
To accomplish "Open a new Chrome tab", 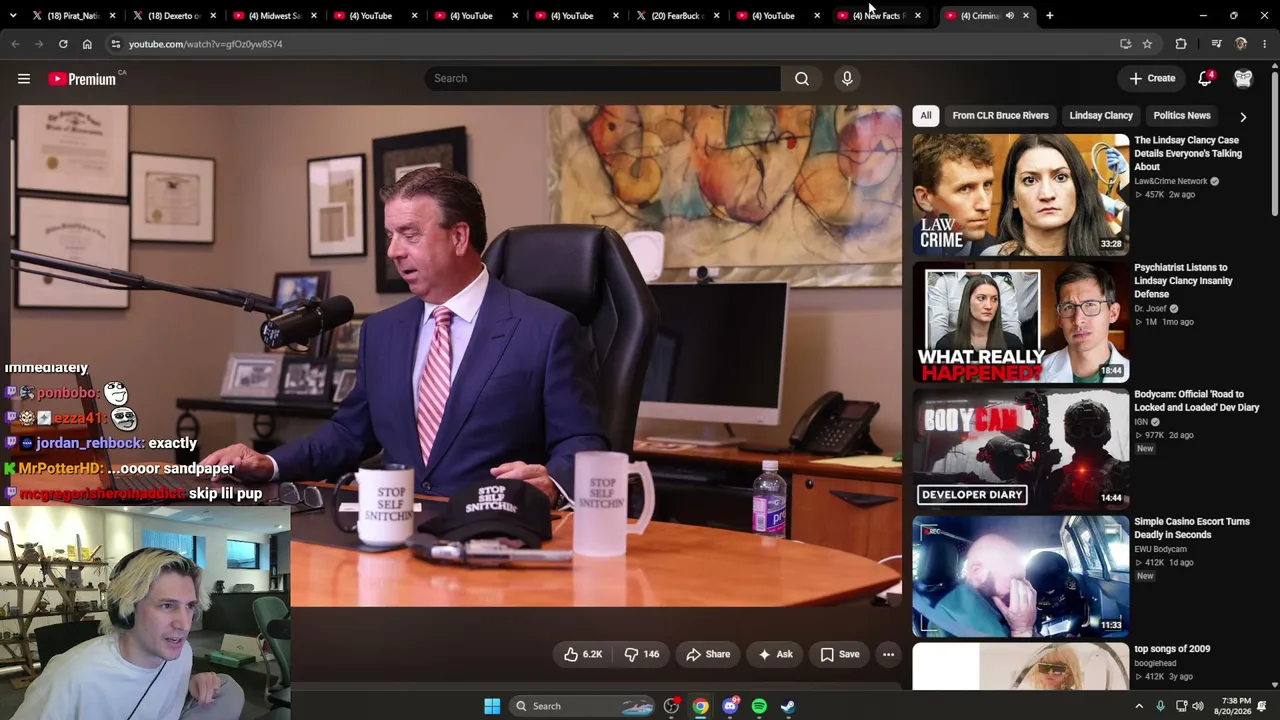I will tap(1049, 16).
